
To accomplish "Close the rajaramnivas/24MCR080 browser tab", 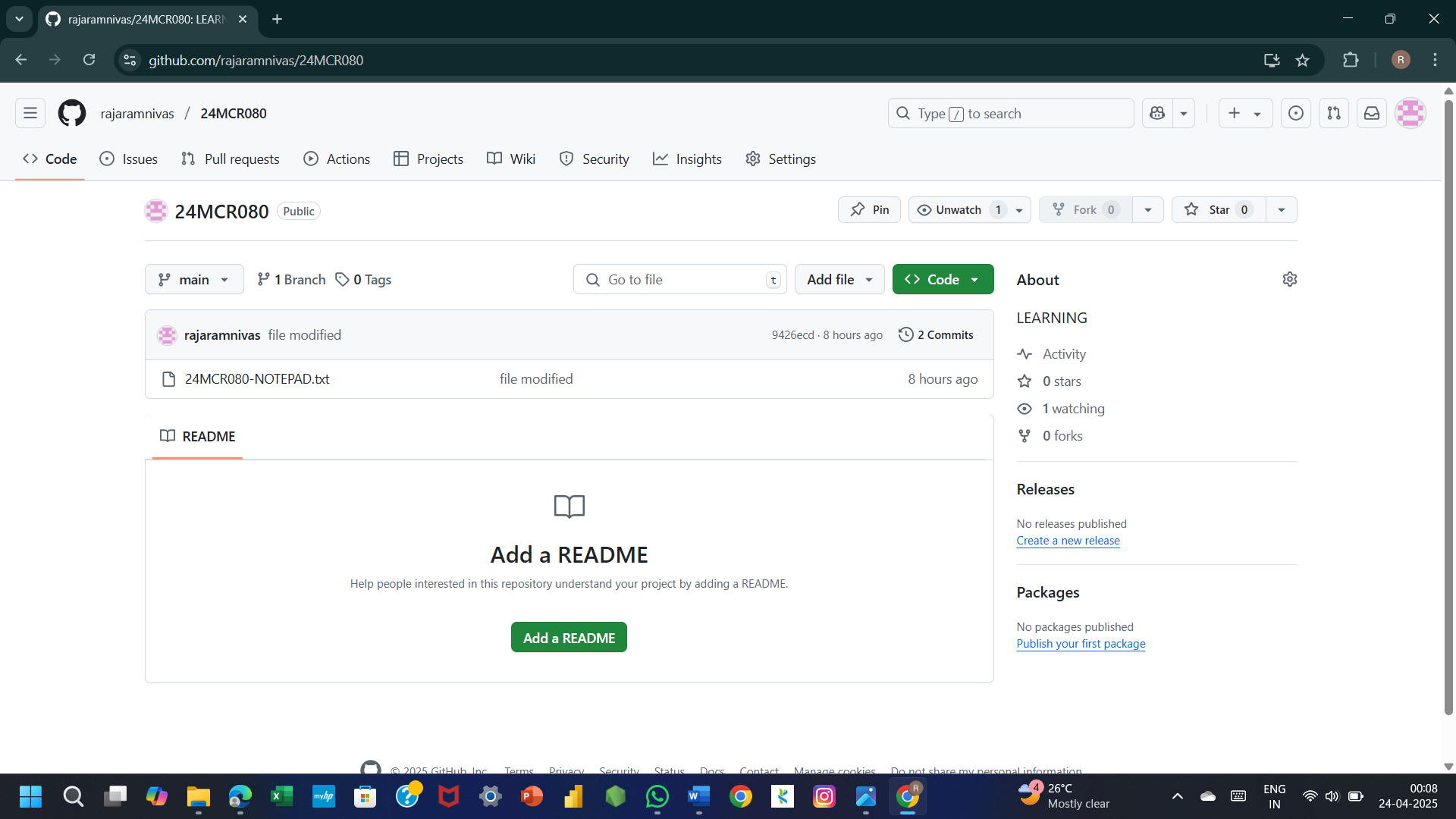I will [x=243, y=19].
